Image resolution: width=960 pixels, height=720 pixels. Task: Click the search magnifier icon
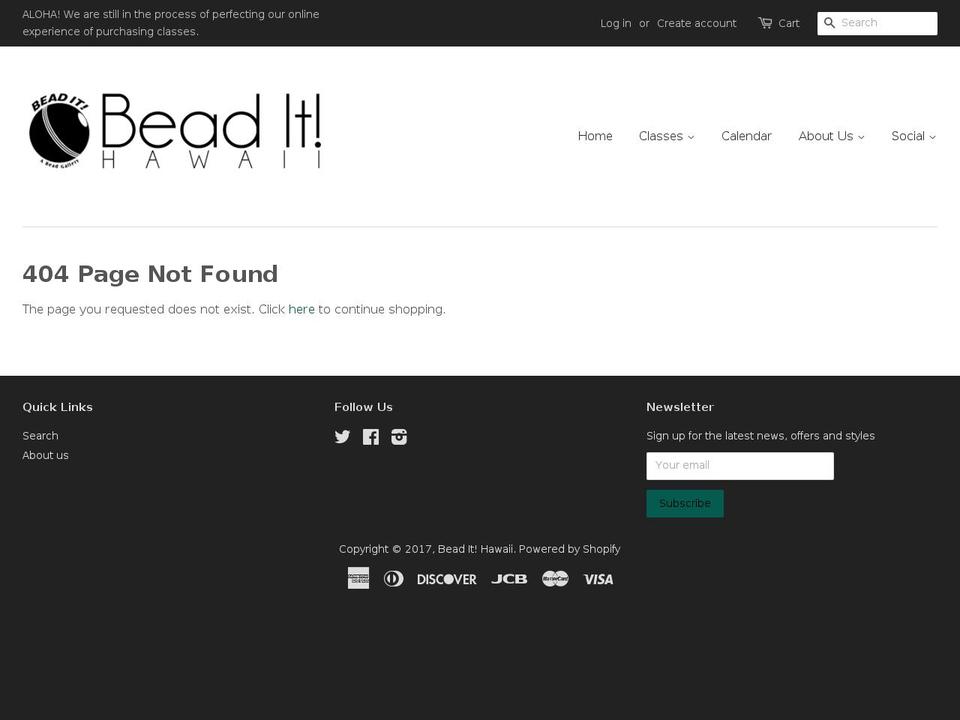point(830,23)
